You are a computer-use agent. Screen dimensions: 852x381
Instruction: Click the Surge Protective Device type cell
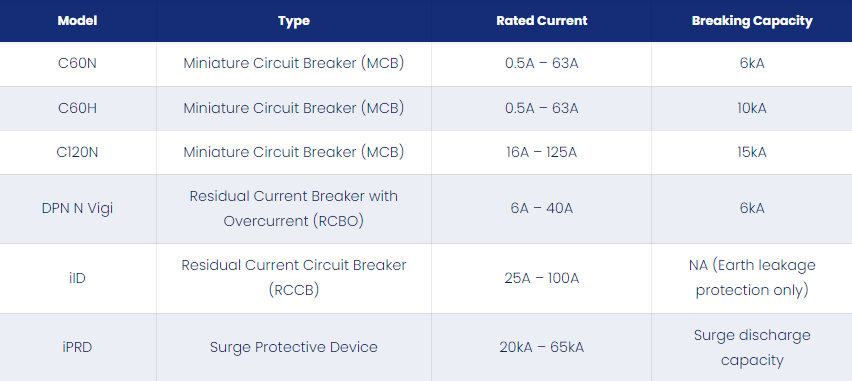[294, 347]
